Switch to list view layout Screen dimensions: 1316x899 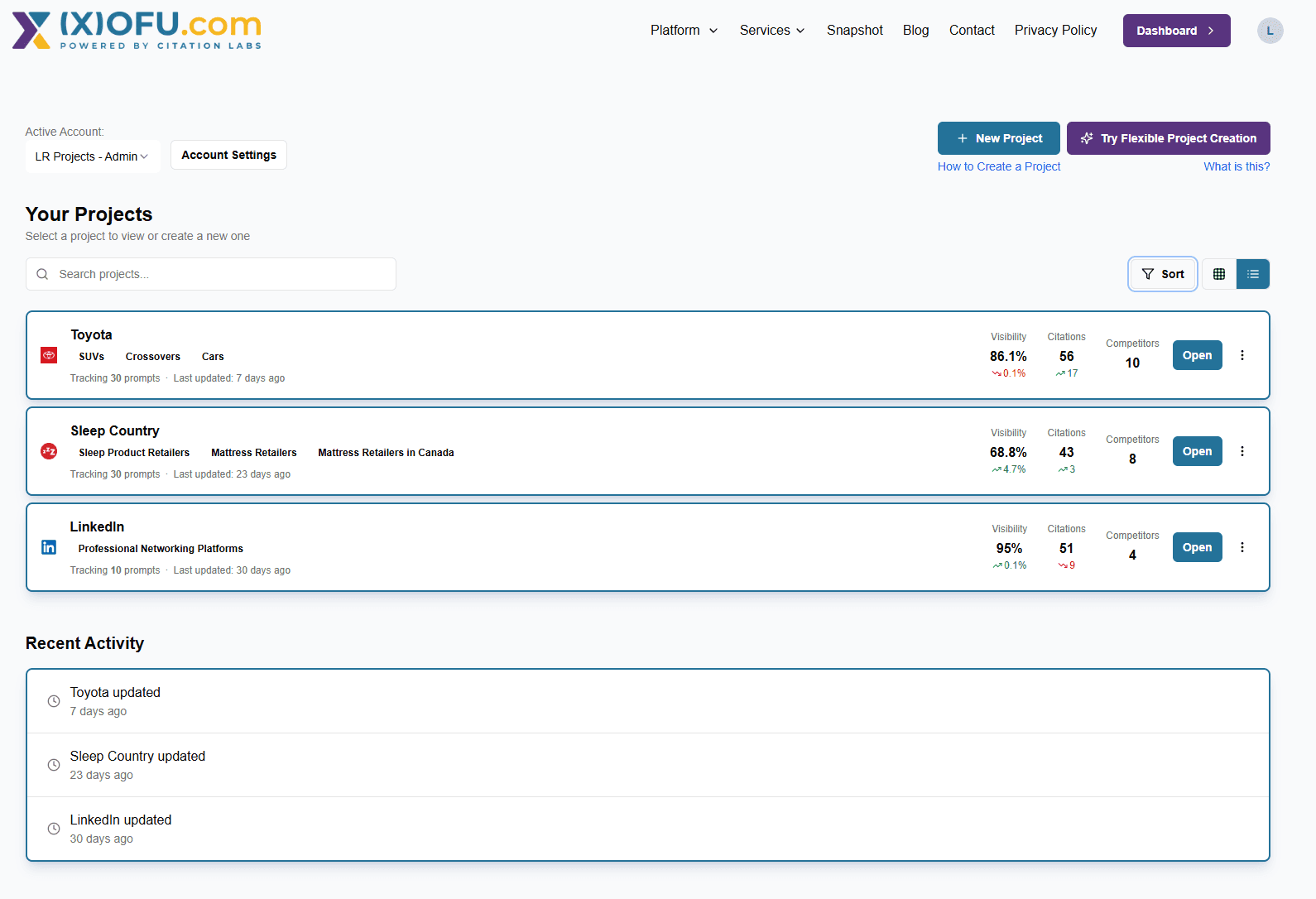pos(1253,274)
